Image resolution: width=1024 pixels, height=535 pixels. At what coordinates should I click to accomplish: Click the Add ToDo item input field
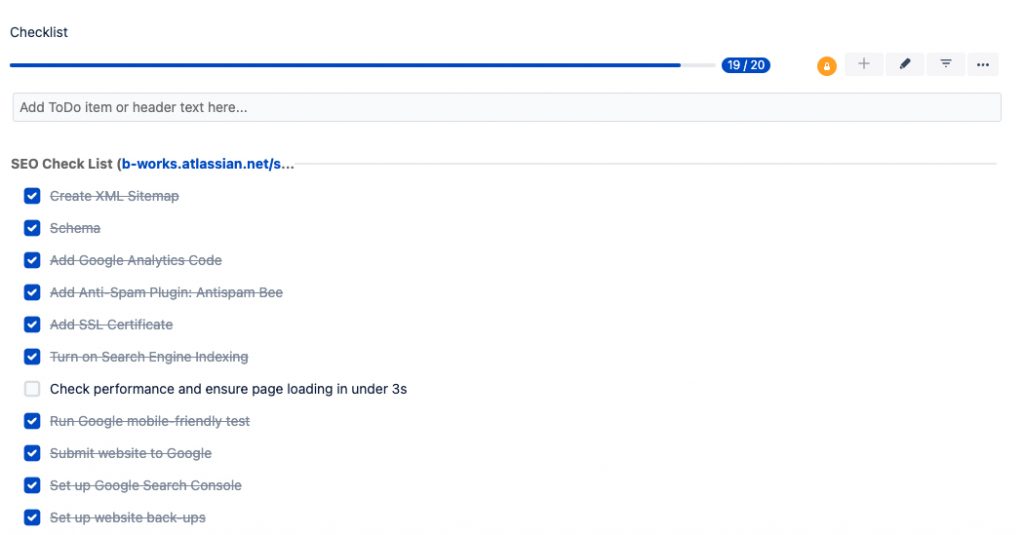pos(507,107)
